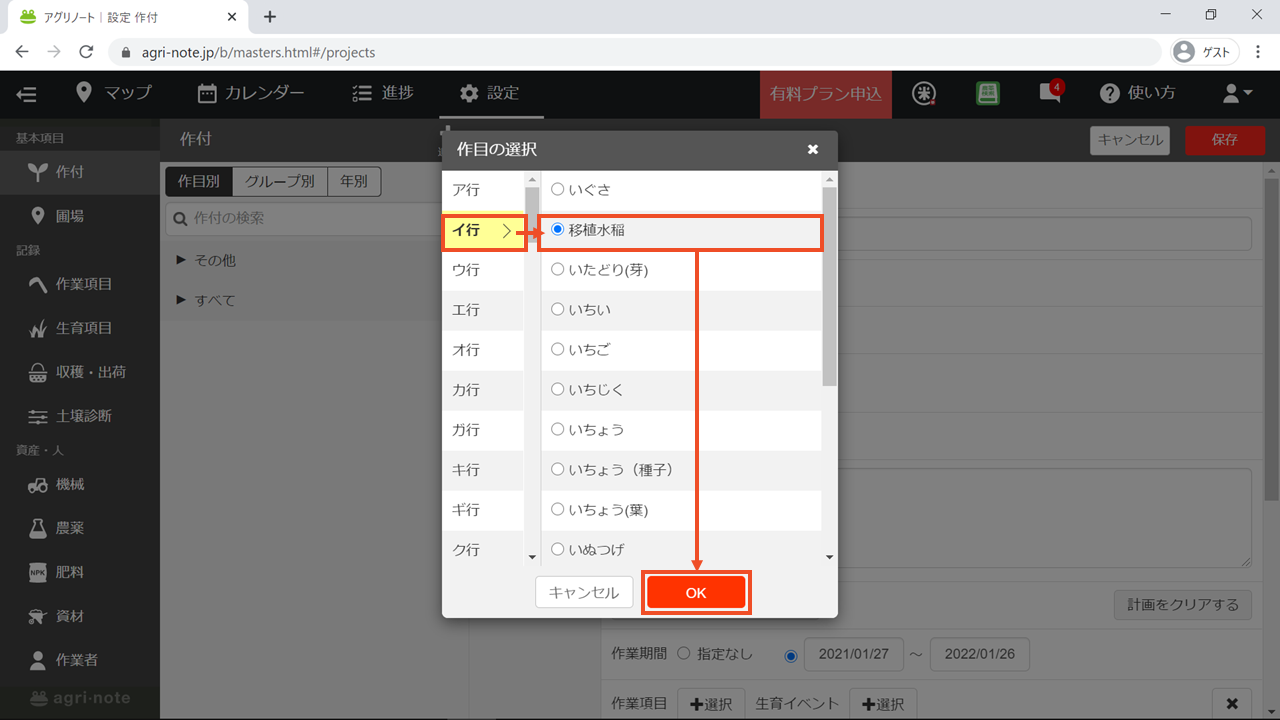Choose the いちい radio button
Image resolution: width=1280 pixels, height=720 pixels.
[558, 309]
